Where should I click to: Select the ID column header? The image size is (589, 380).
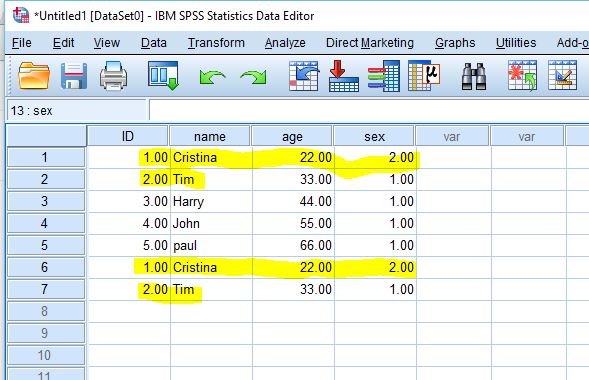point(128,136)
